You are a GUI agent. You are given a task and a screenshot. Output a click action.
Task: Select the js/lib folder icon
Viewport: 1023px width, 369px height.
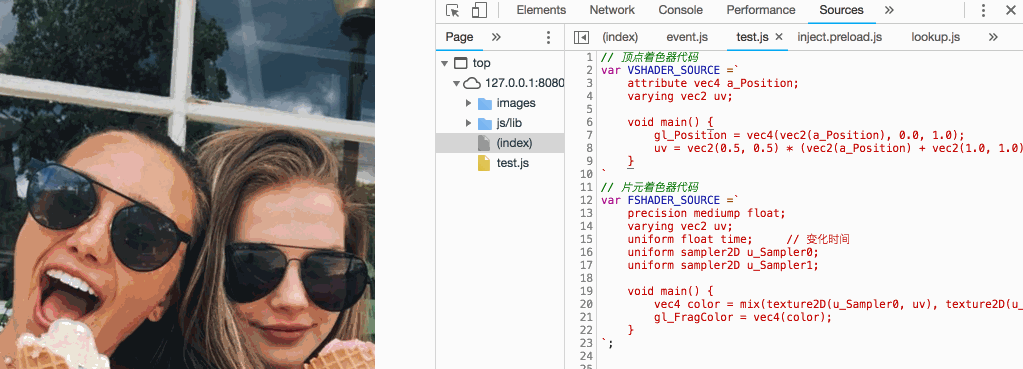(485, 123)
